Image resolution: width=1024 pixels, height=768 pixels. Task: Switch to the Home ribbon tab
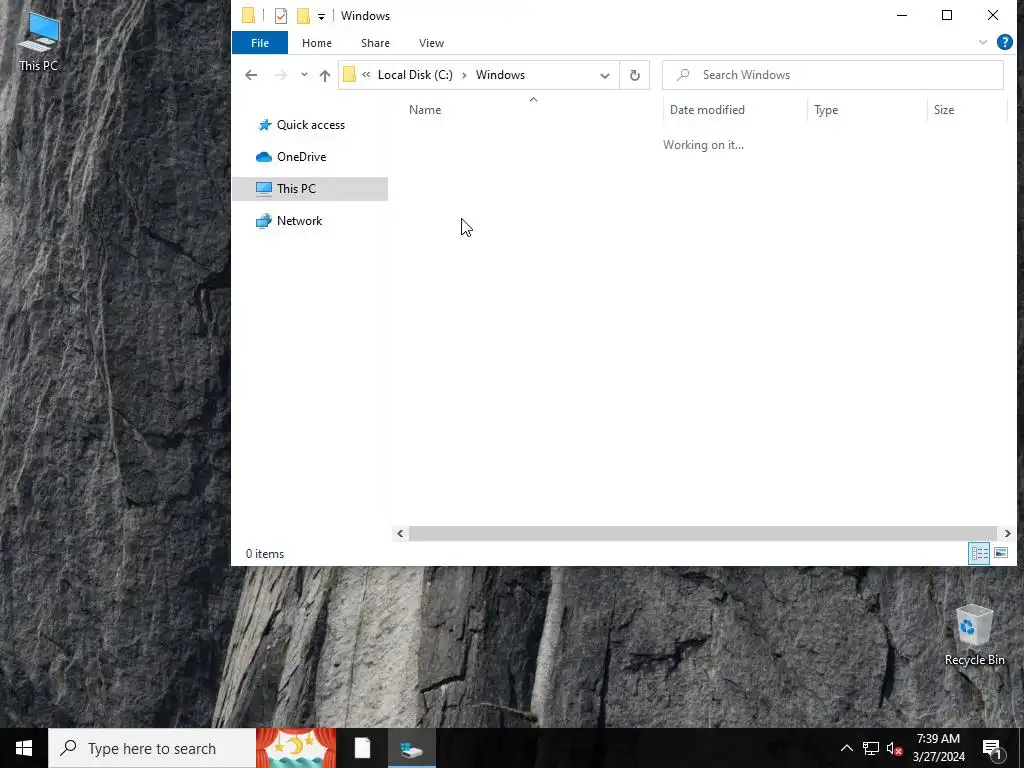(317, 43)
